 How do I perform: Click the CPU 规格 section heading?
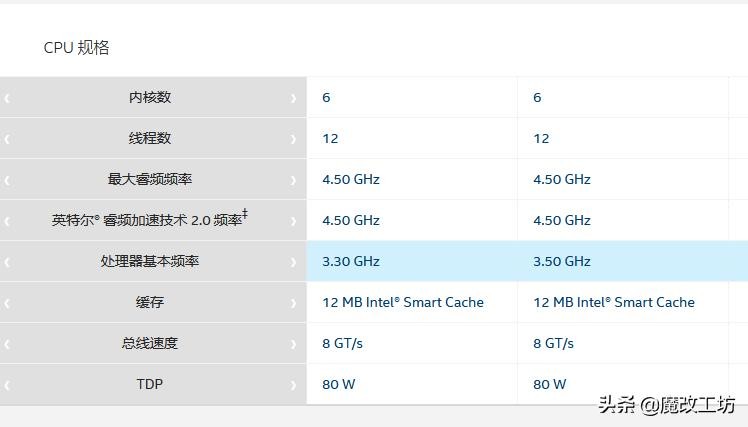[76, 48]
